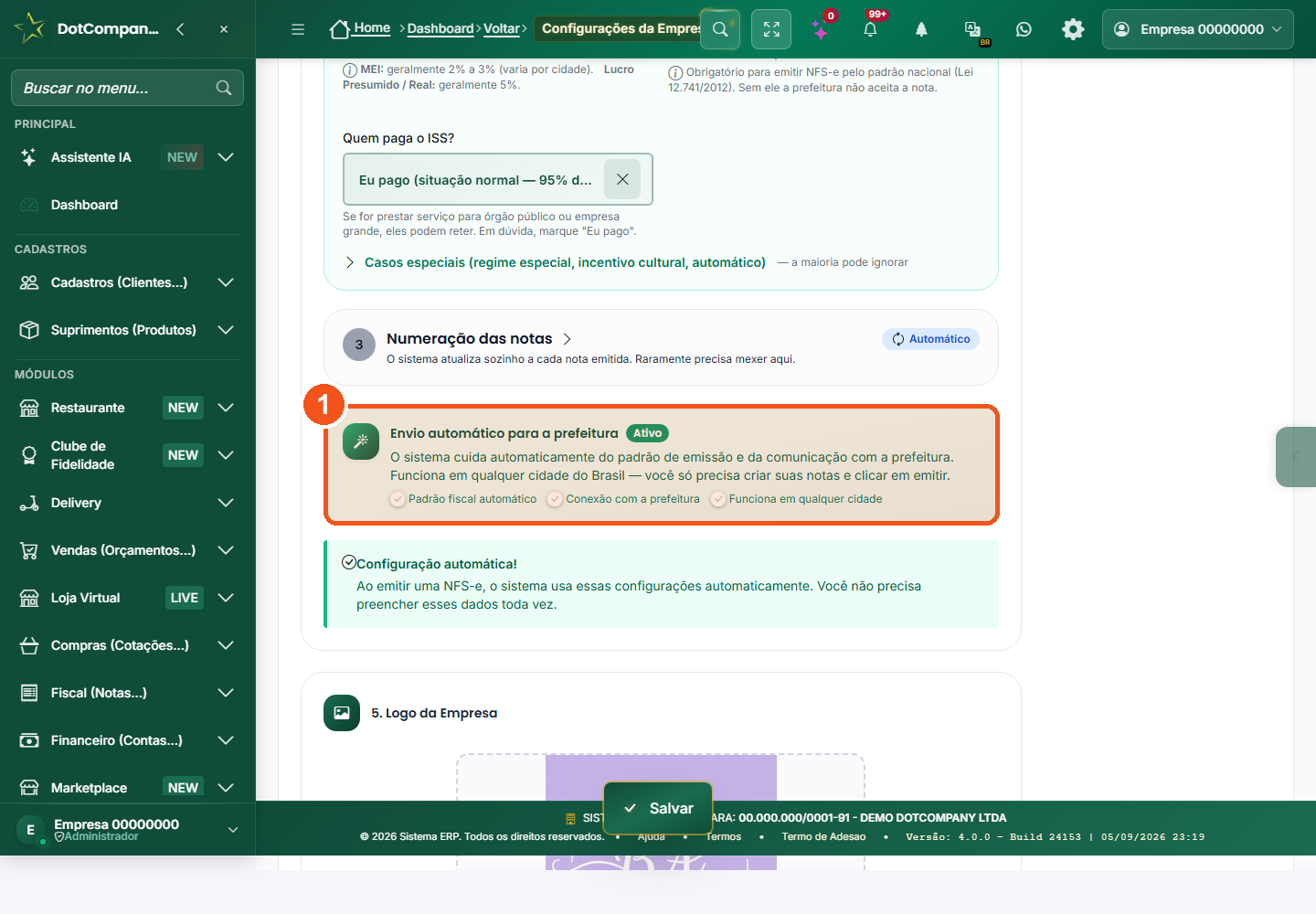The height and width of the screenshot is (914, 1316).
Task: Open Termo de Adesao footer link
Action: click(823, 836)
